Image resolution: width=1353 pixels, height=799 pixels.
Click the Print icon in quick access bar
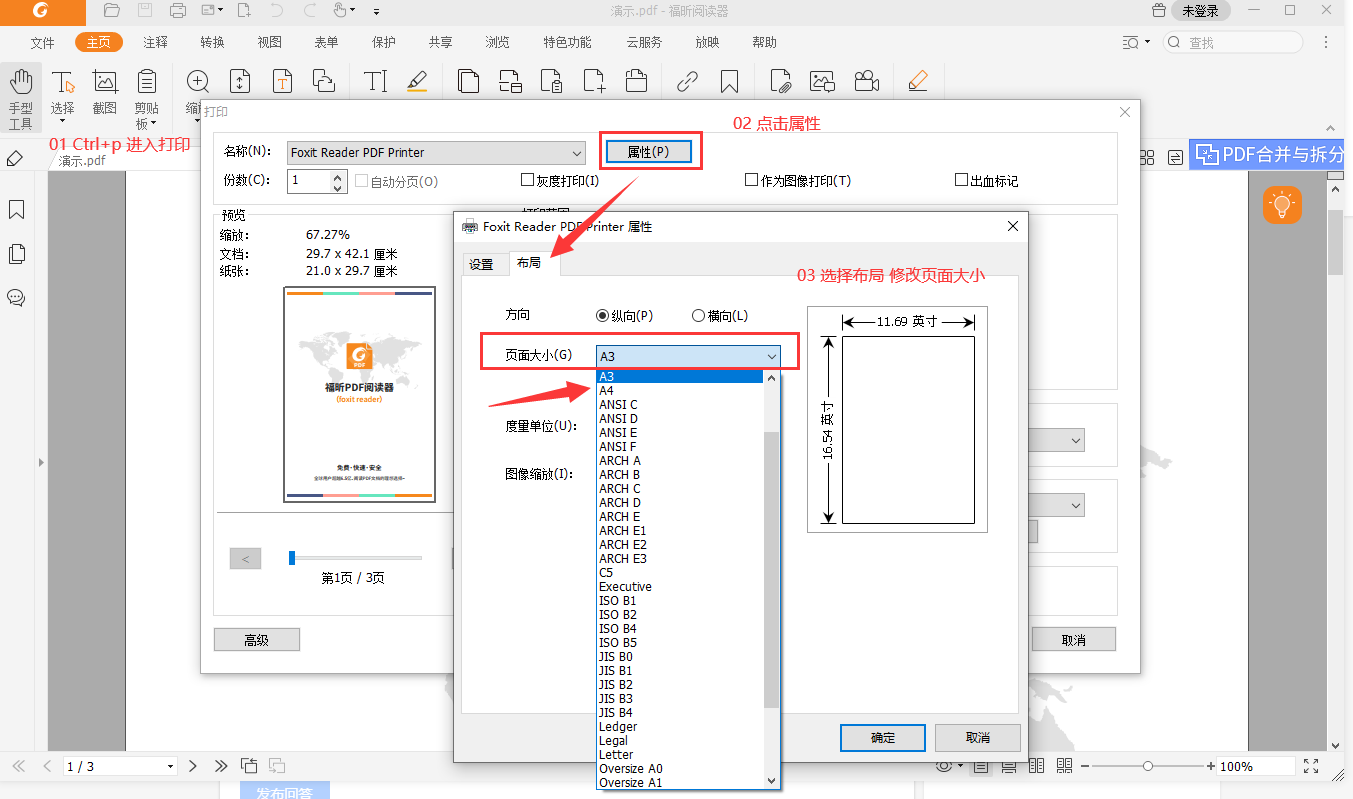178,11
